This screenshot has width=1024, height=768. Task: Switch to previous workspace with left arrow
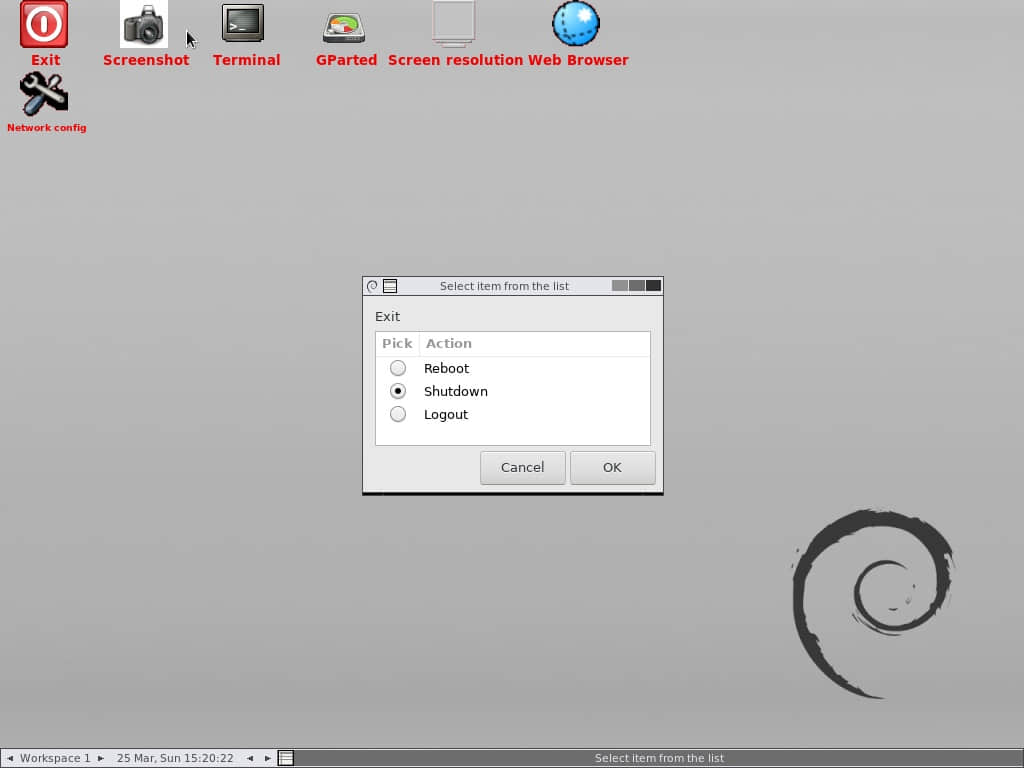tap(10, 758)
